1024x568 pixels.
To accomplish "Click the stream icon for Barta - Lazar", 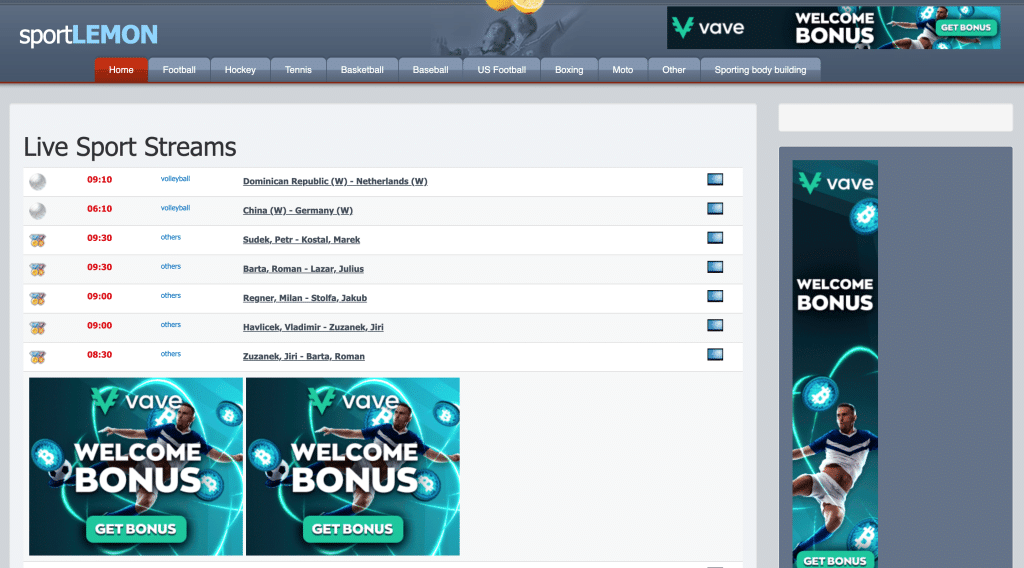I will pyautogui.click(x=714, y=267).
